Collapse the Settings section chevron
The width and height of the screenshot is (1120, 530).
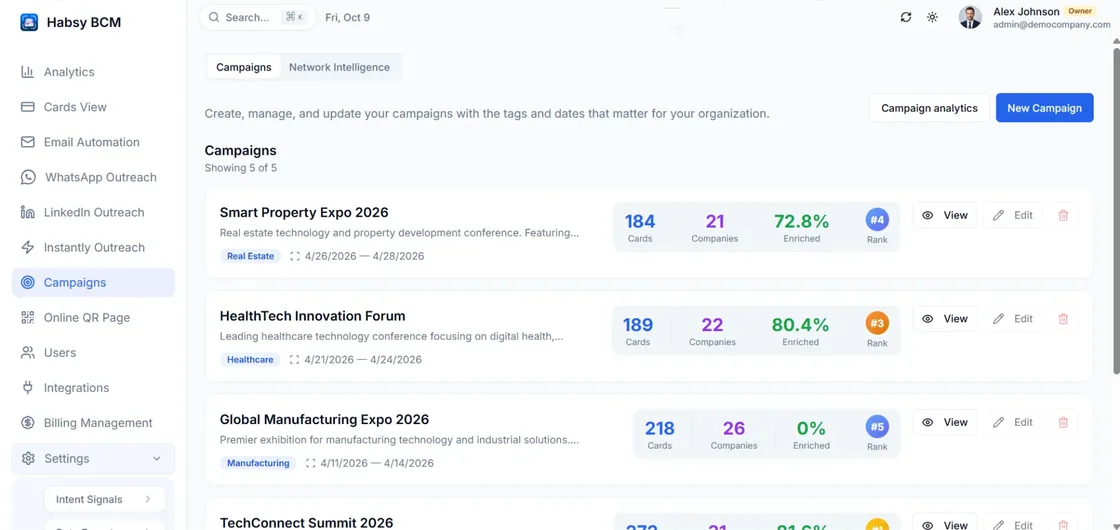[156, 458]
